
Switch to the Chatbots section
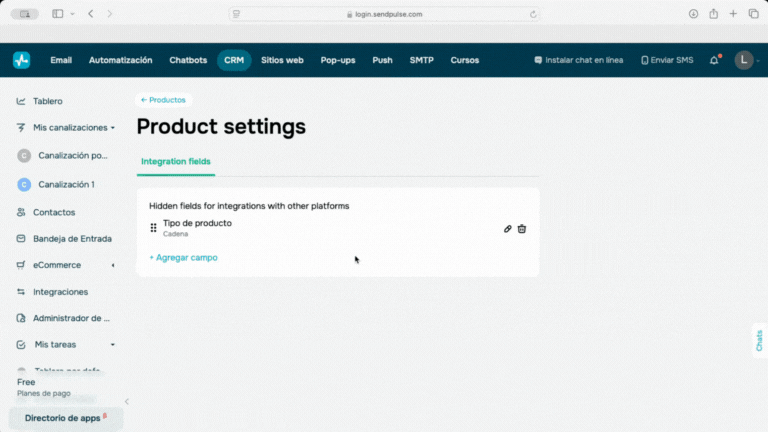tap(189, 60)
